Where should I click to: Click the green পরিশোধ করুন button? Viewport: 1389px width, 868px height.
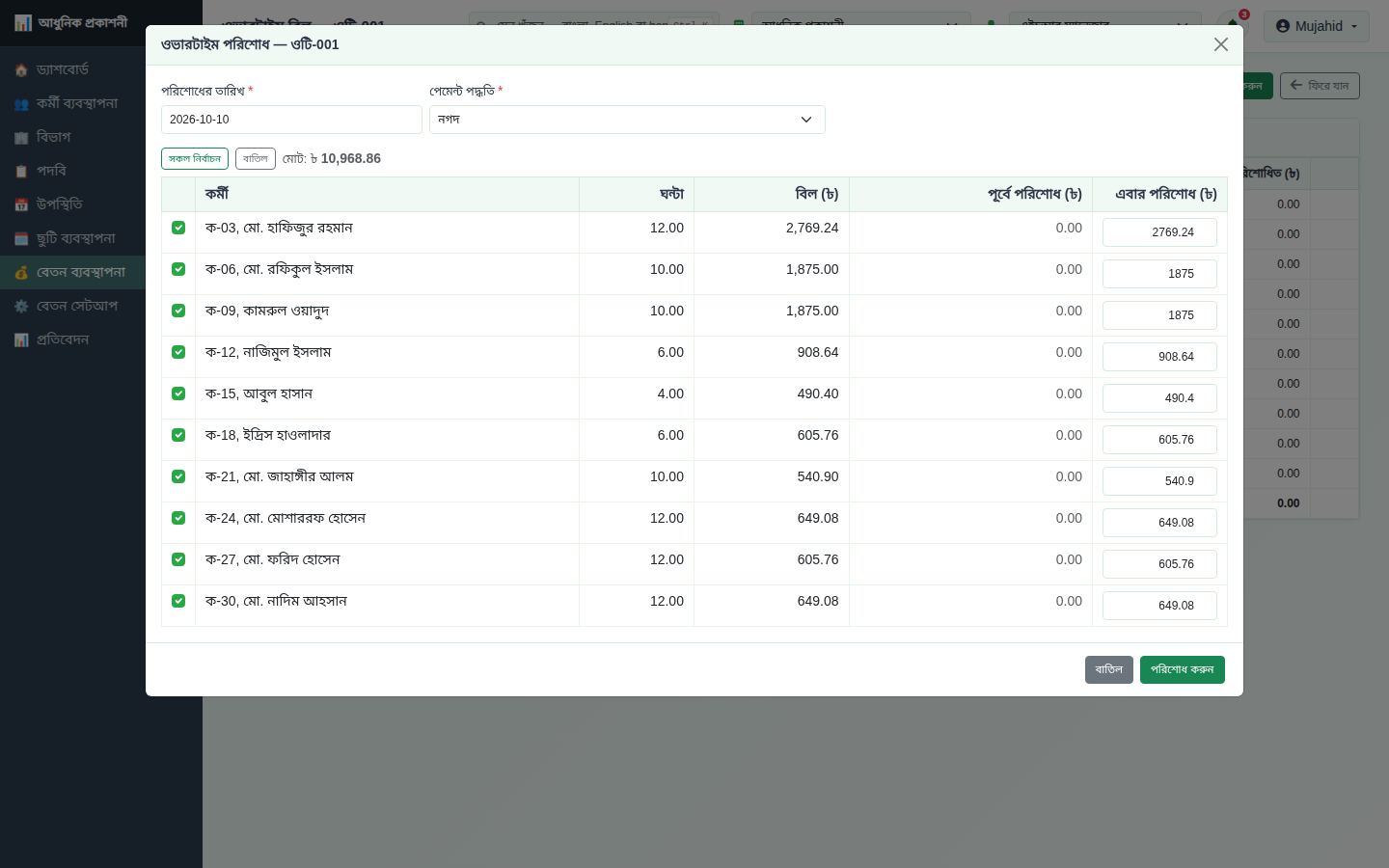[1183, 669]
